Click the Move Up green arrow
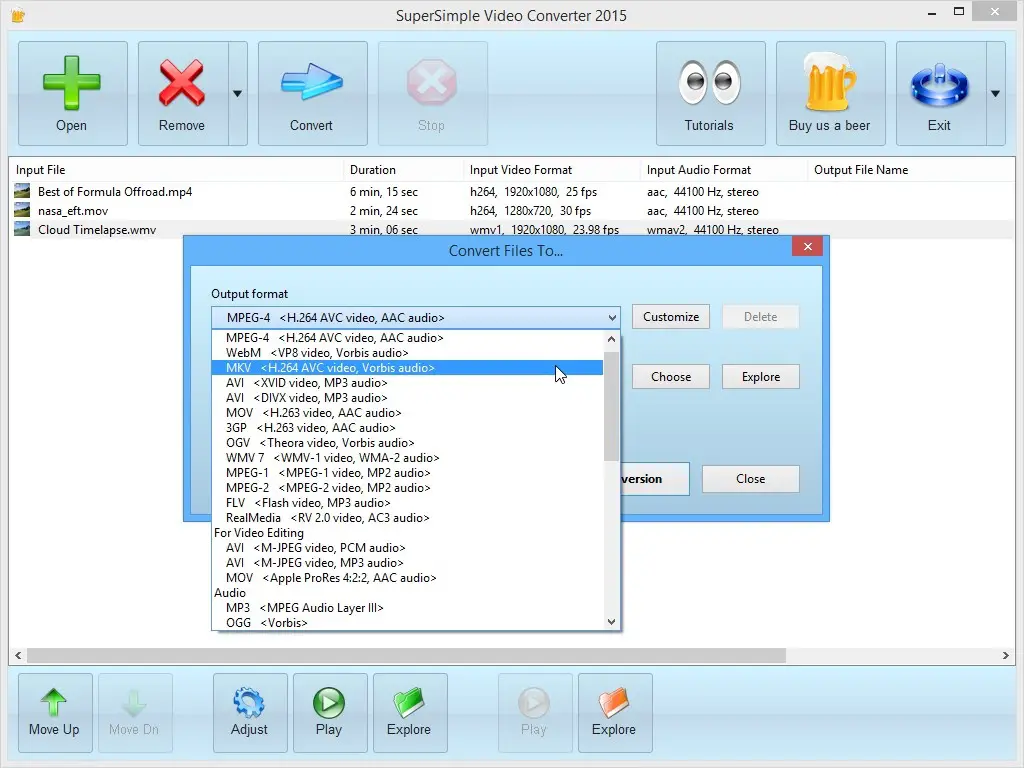The height and width of the screenshot is (768, 1024). pos(55,713)
